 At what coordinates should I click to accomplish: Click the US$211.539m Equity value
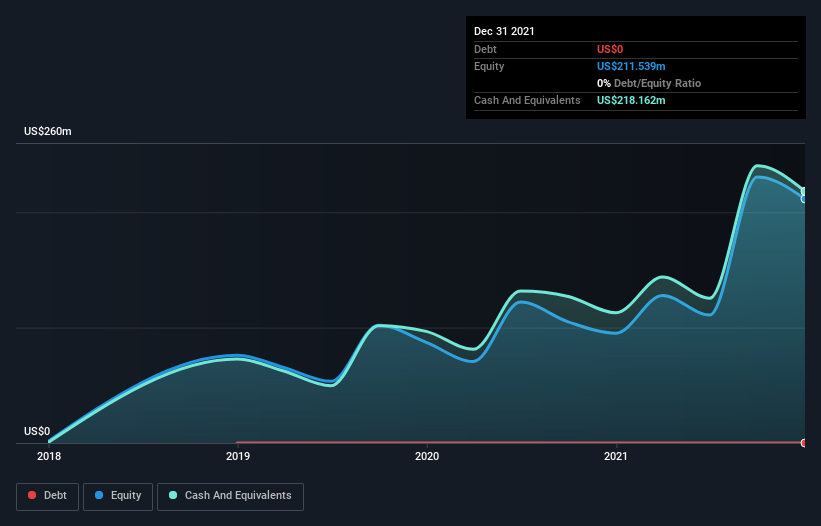coord(631,66)
